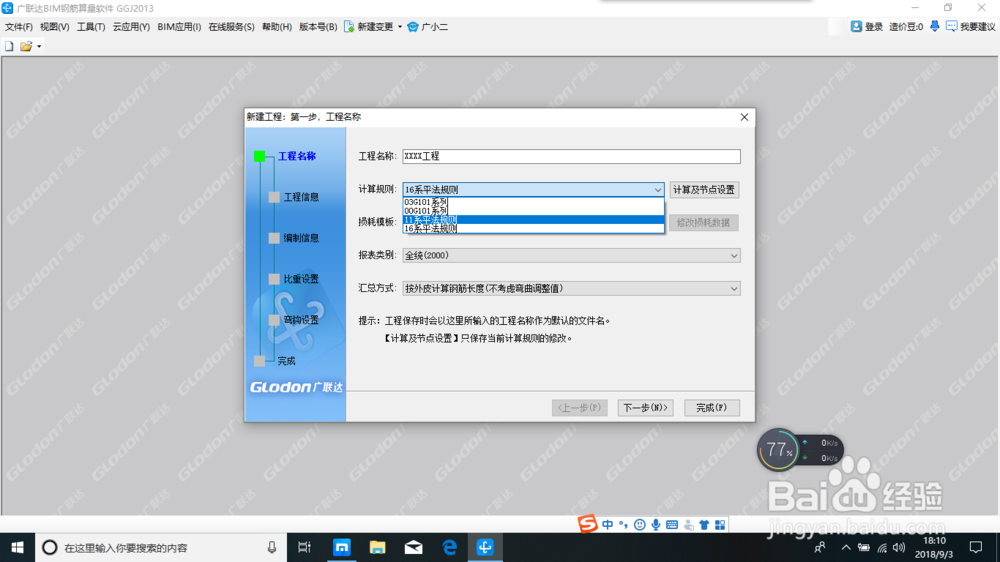Open Task View on taskbar

point(304,547)
